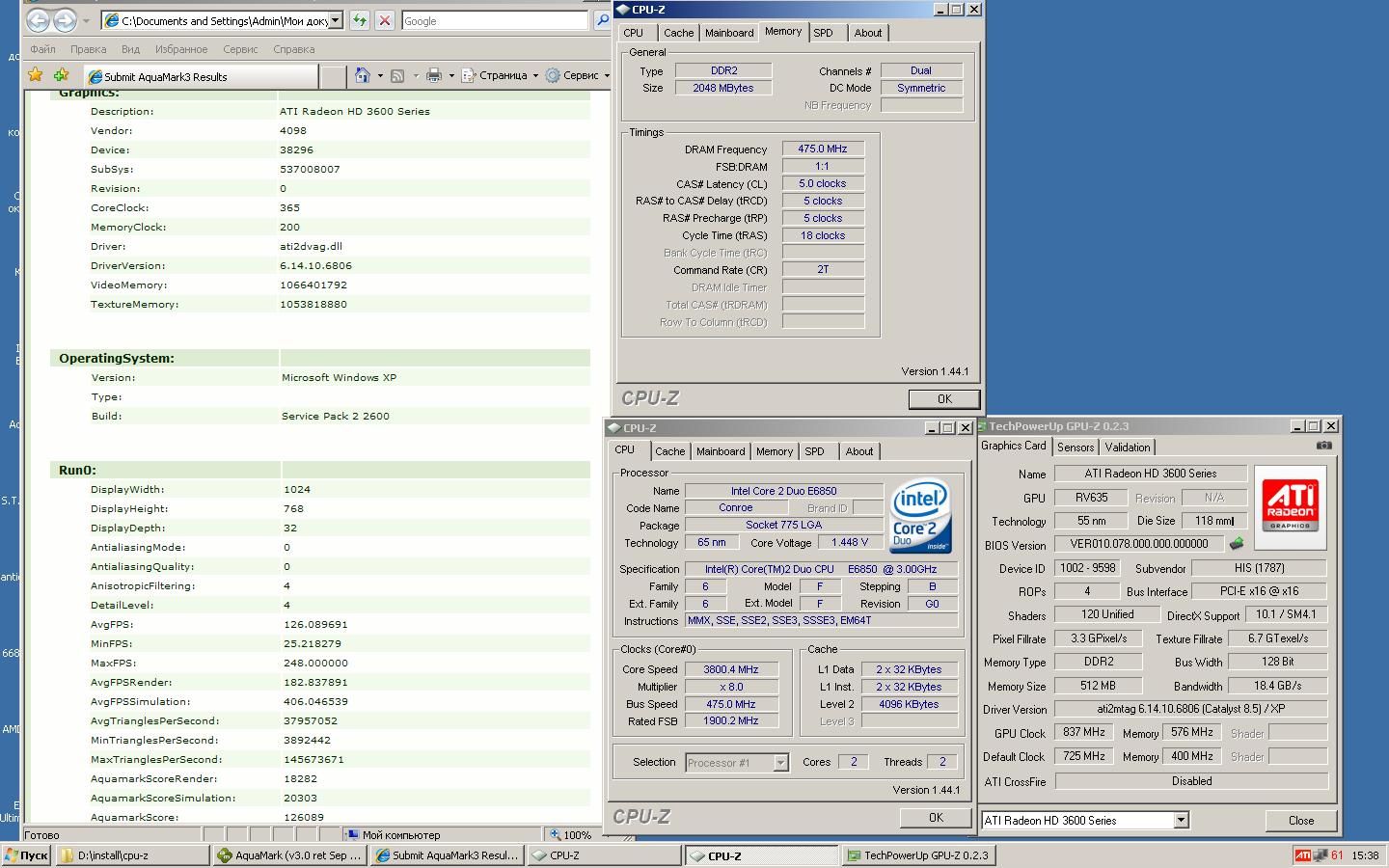Click the Intel Core 2 Duo logo
This screenshot has width=1389, height=868.
pos(920,516)
